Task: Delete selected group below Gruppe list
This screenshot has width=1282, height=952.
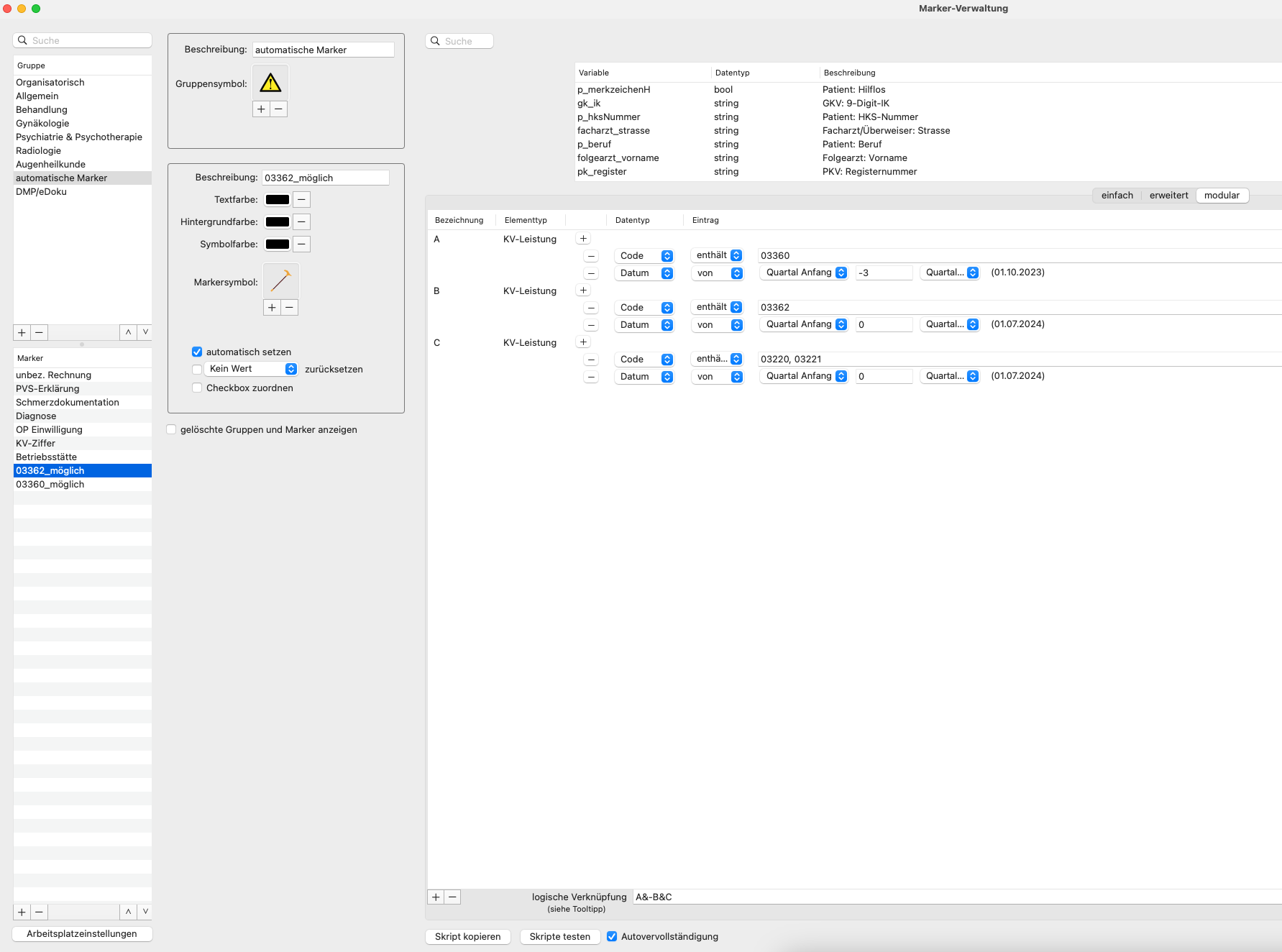Action: click(x=40, y=332)
